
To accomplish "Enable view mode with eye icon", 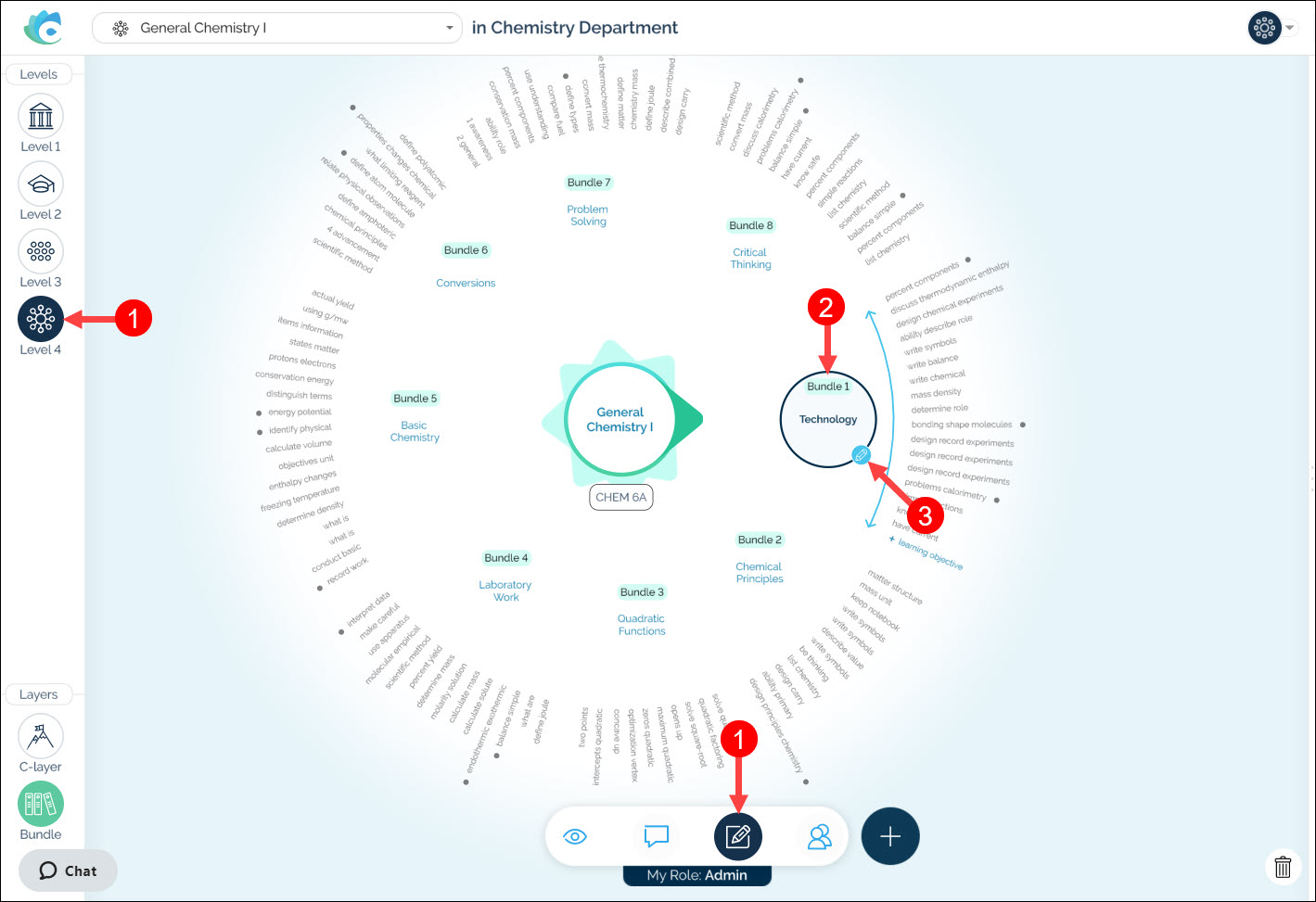I will click(575, 837).
